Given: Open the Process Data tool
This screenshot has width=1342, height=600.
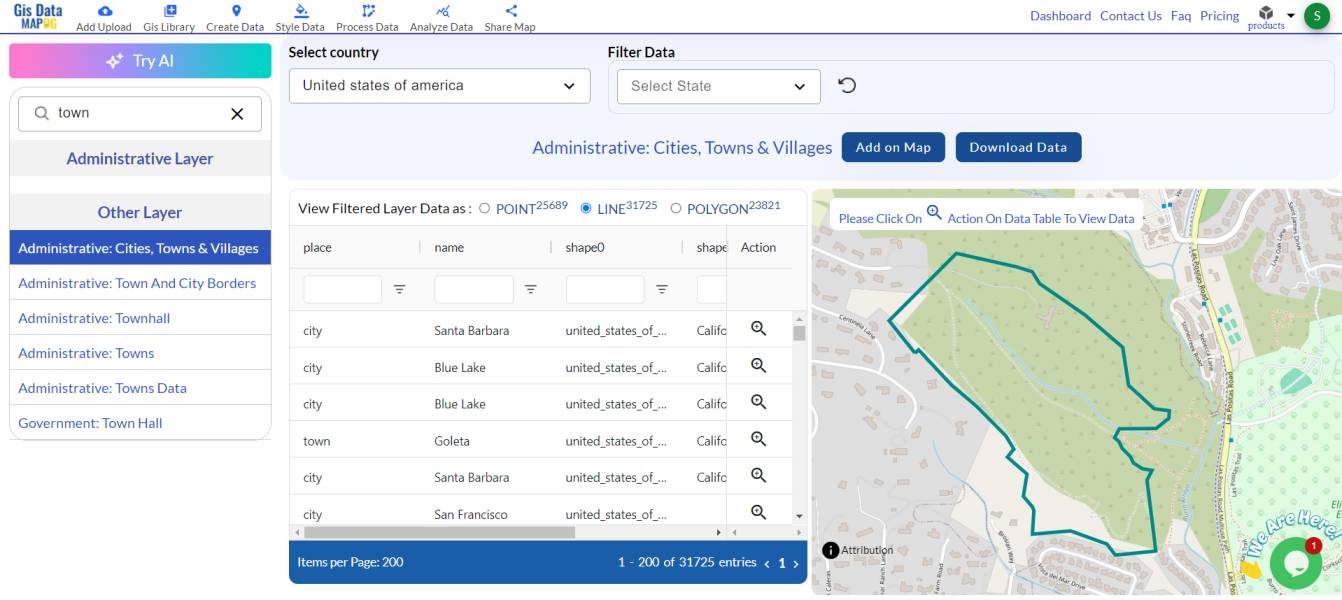Looking at the screenshot, I should [x=366, y=18].
